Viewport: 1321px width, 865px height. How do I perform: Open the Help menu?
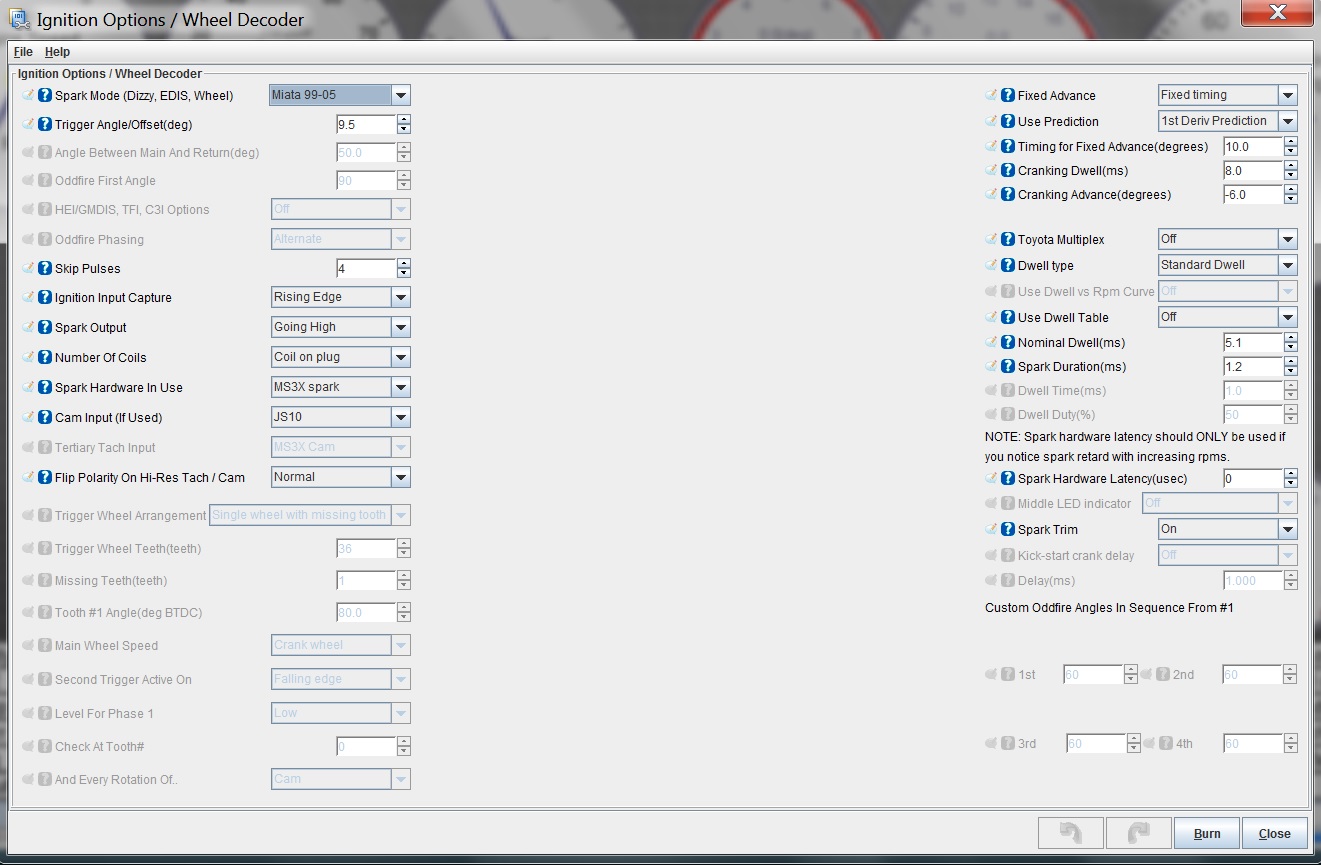pyautogui.click(x=57, y=52)
